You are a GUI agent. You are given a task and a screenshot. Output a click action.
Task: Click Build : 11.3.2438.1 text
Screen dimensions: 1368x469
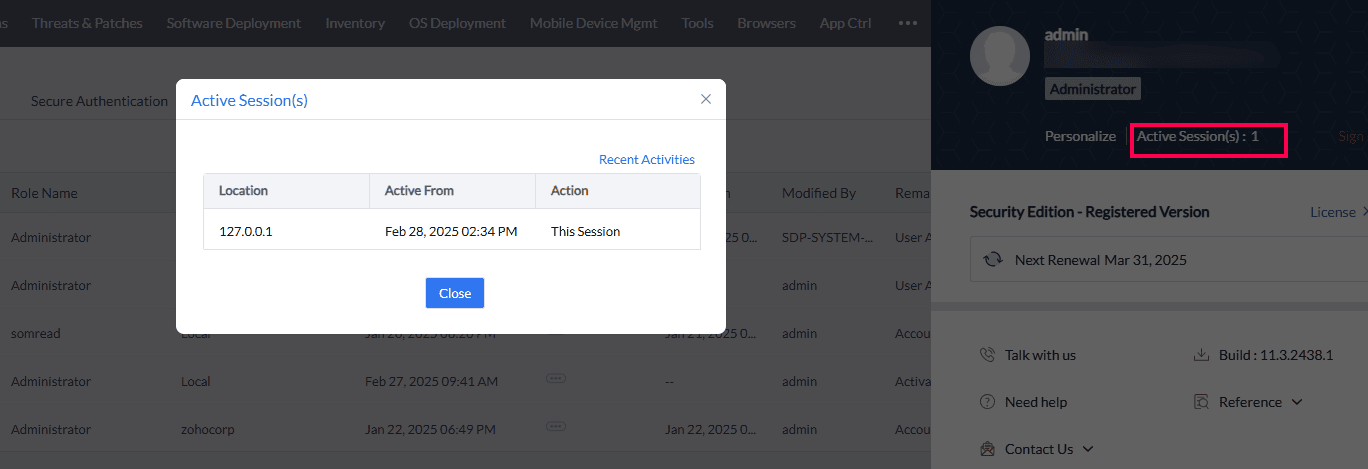click(1276, 355)
